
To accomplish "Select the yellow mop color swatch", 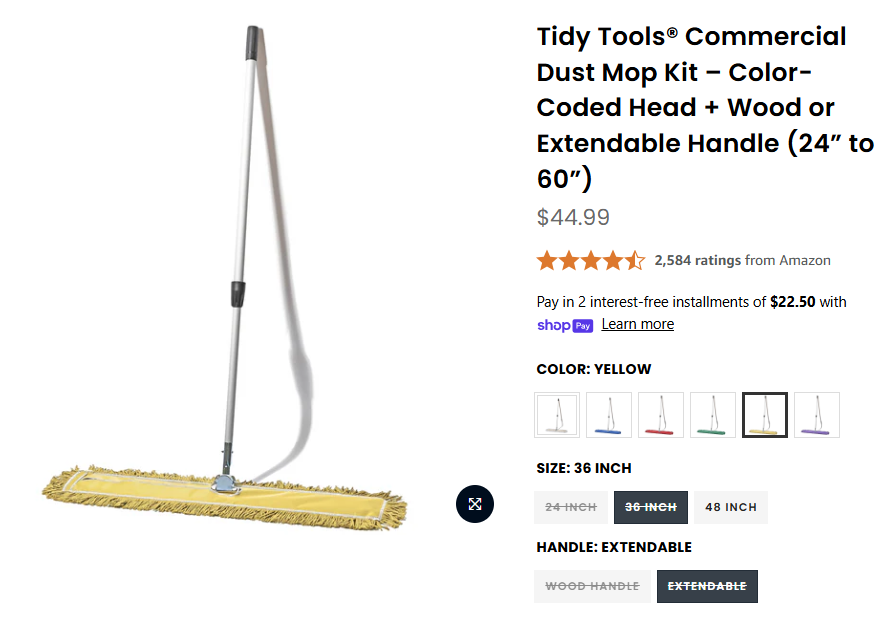I will pyautogui.click(x=765, y=415).
